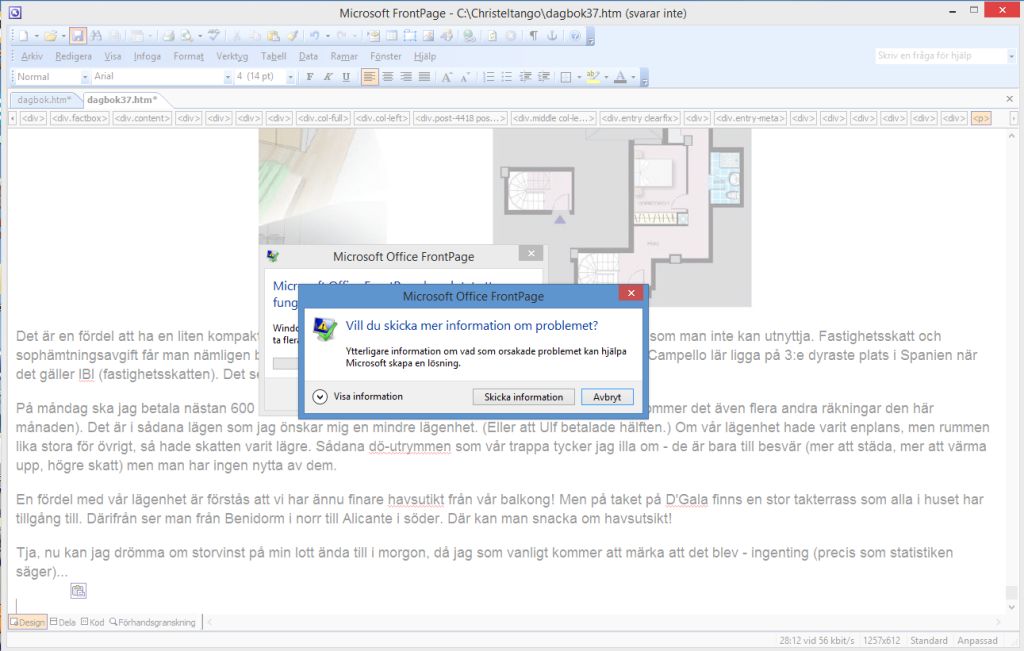
Task: Click the Open folder icon
Action: click(51, 35)
